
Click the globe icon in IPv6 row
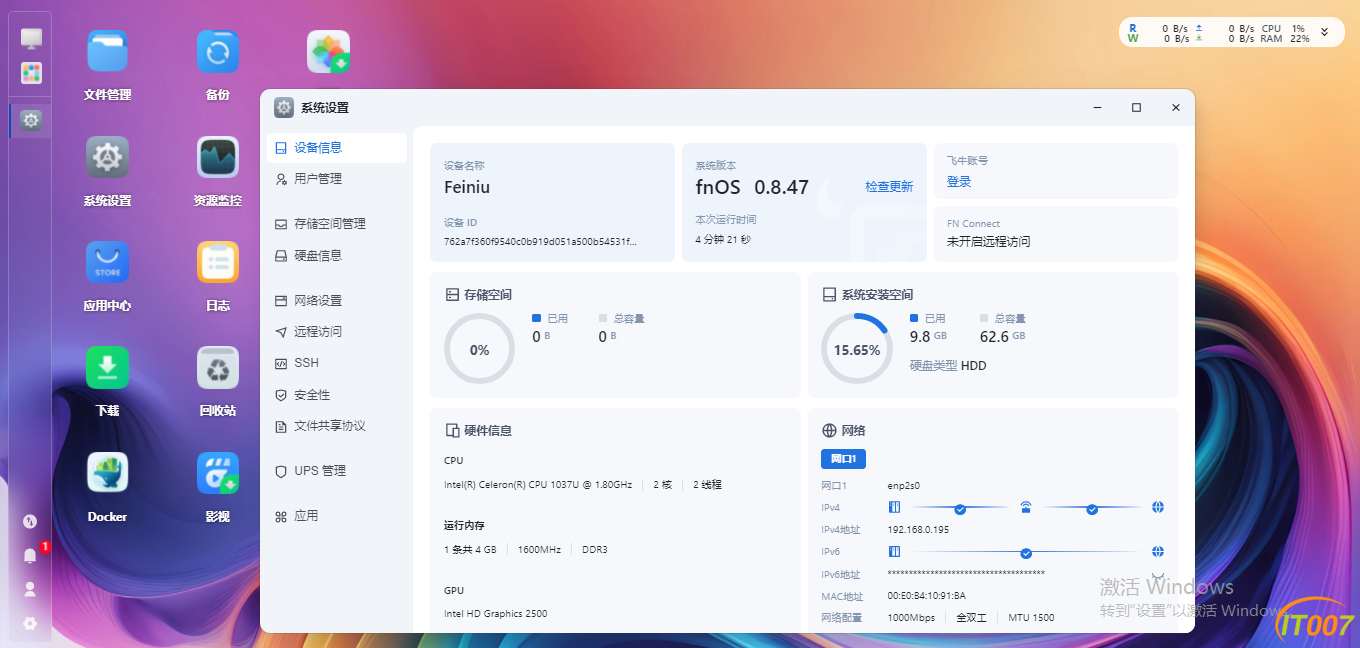(1158, 551)
